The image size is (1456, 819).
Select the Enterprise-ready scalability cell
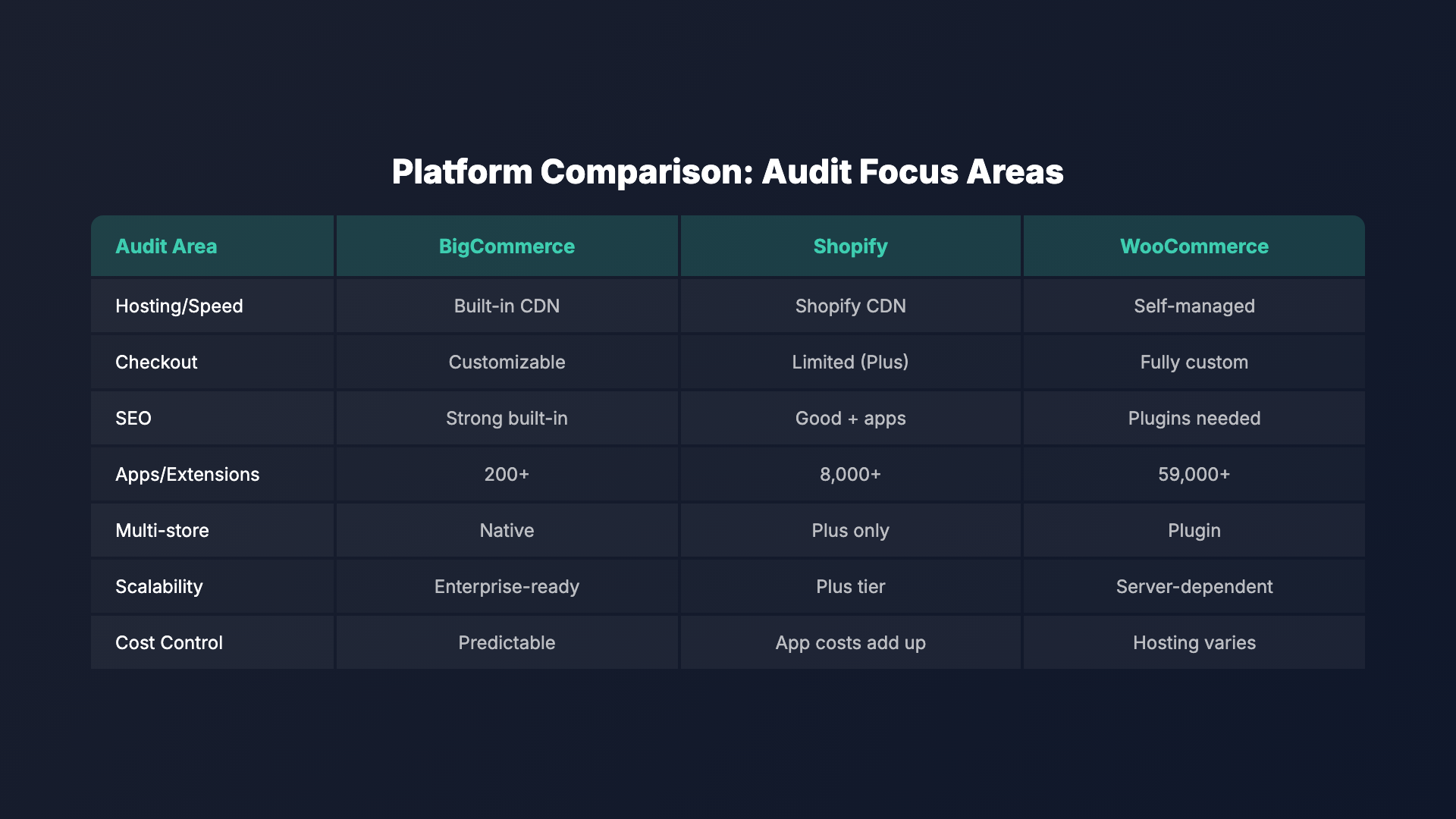point(507,586)
